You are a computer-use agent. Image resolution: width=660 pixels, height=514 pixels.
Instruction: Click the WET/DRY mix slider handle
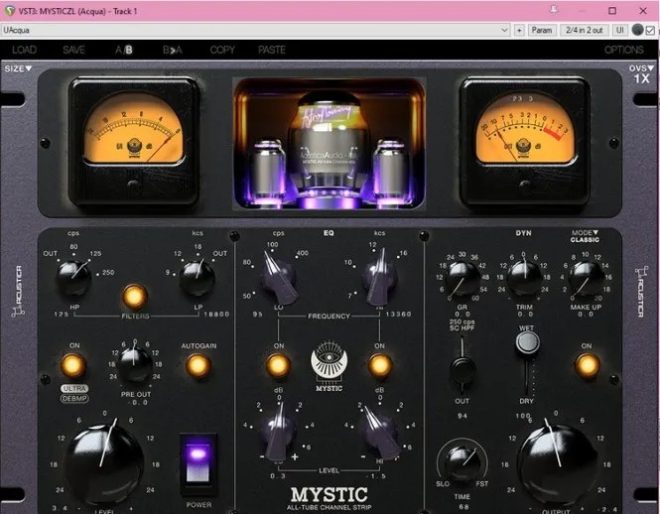(x=527, y=342)
